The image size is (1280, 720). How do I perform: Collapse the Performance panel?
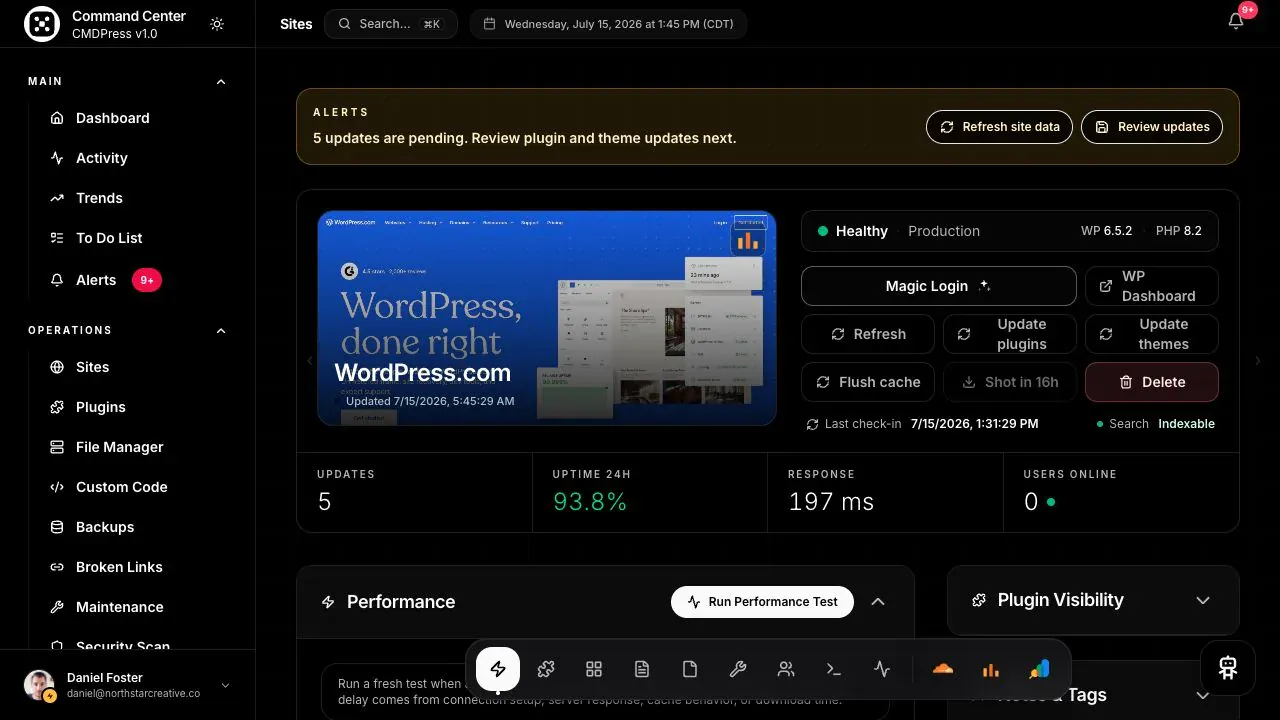point(878,602)
